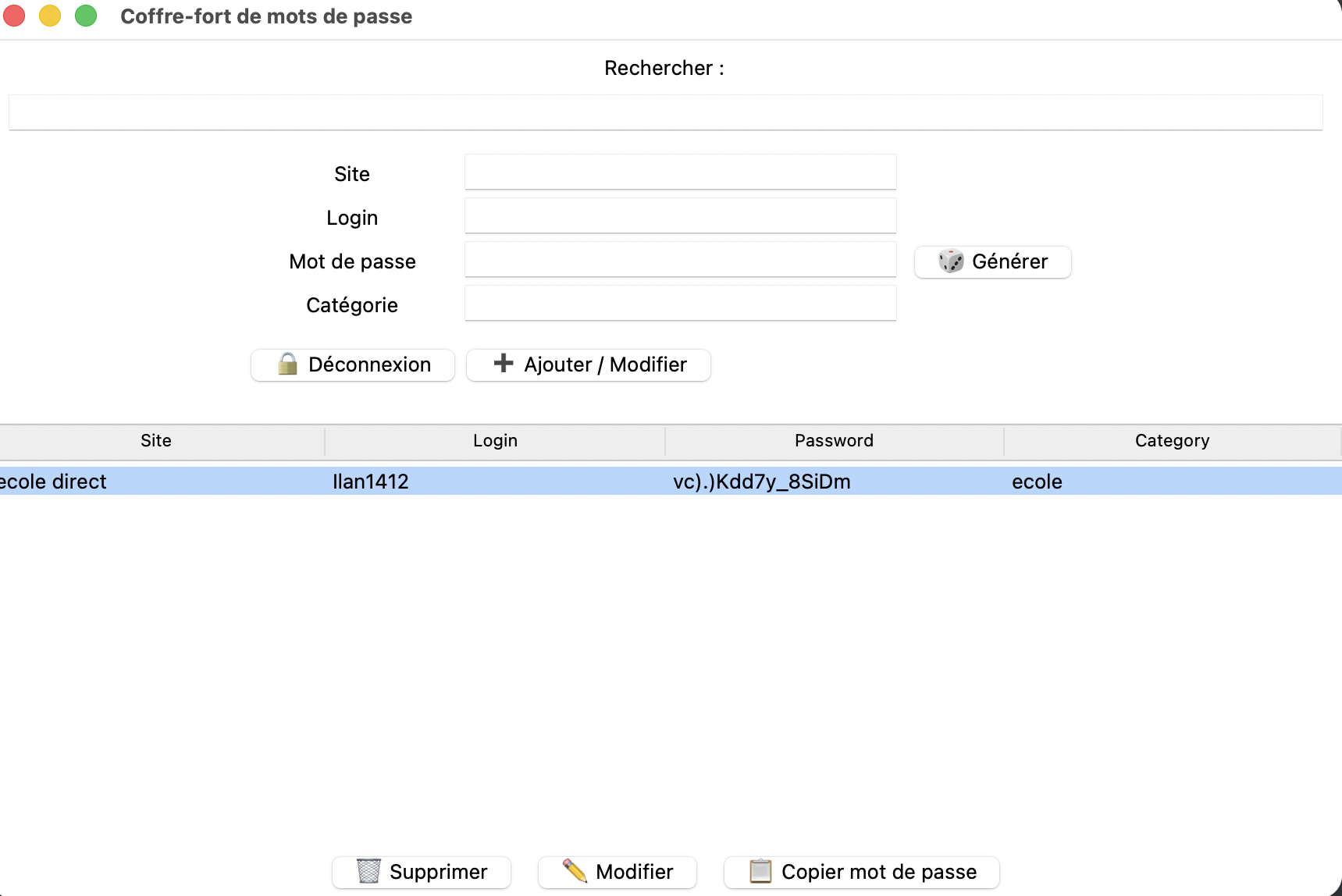Click the Password column header
This screenshot has height=896, width=1342.
pos(834,441)
